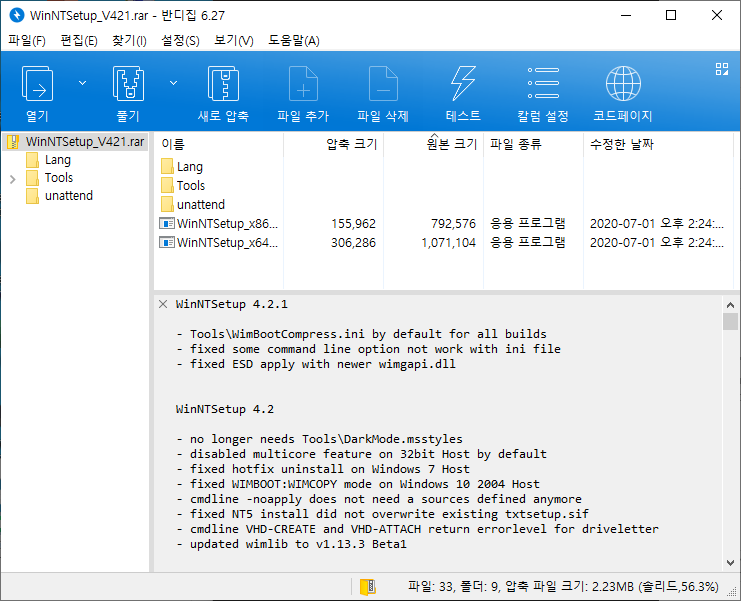This screenshot has height=601, width=741.
Task: Click Lang folder icon in file list
Action: tap(167, 166)
